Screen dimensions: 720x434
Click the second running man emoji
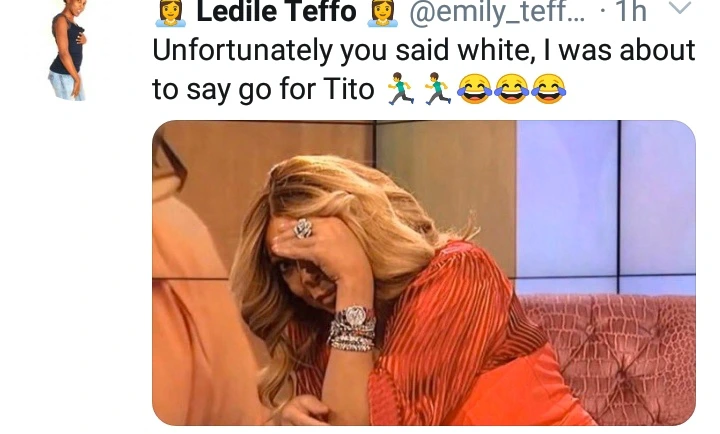coord(437,88)
